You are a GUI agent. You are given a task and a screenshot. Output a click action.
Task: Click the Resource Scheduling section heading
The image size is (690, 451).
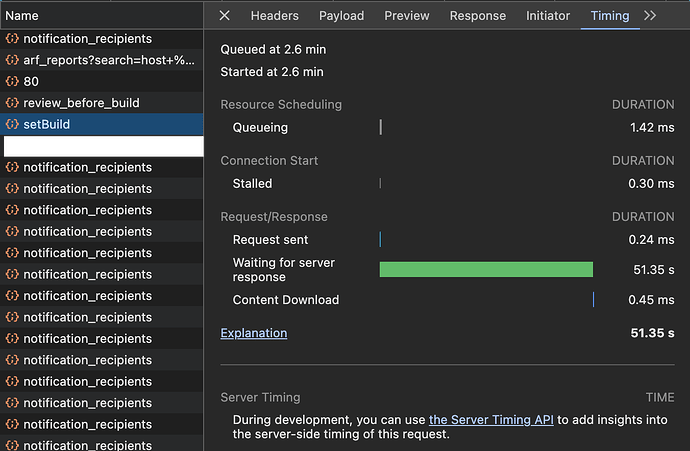281,105
